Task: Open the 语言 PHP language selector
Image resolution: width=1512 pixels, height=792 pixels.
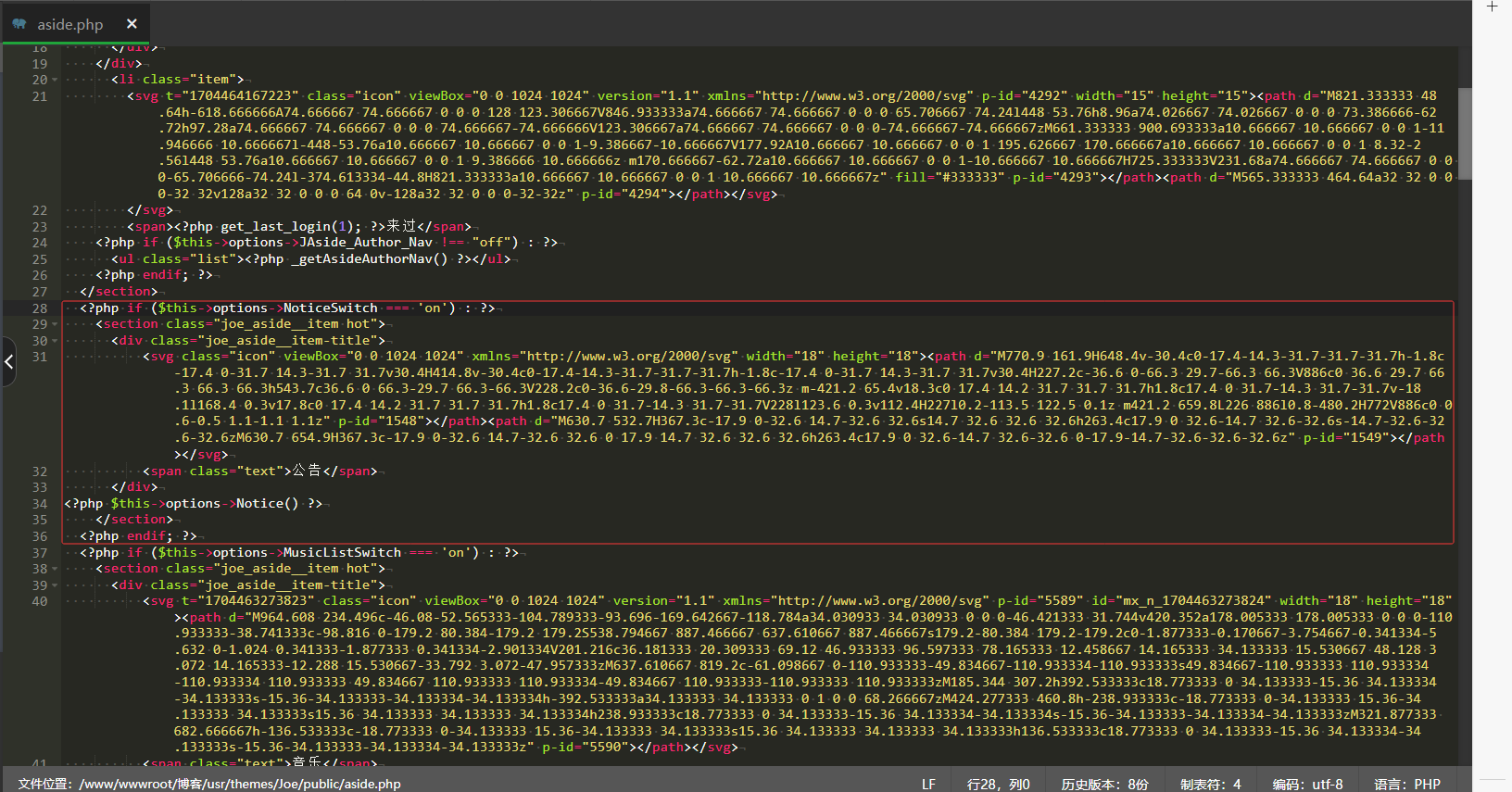Action: 1406,784
